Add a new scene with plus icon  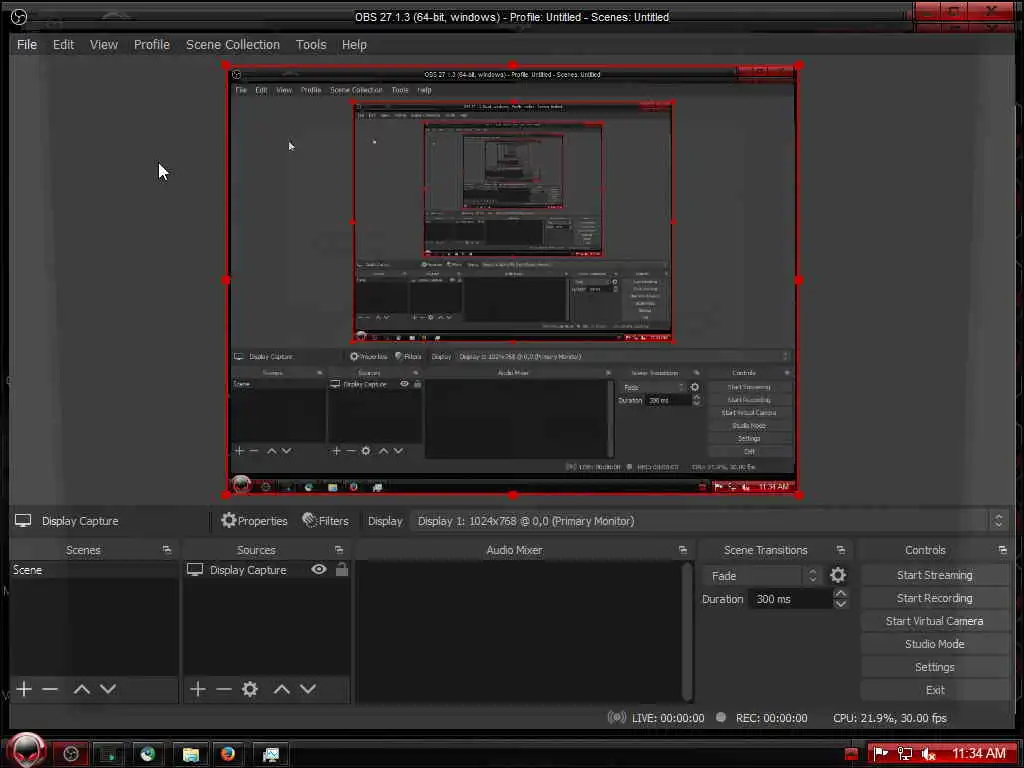24,689
